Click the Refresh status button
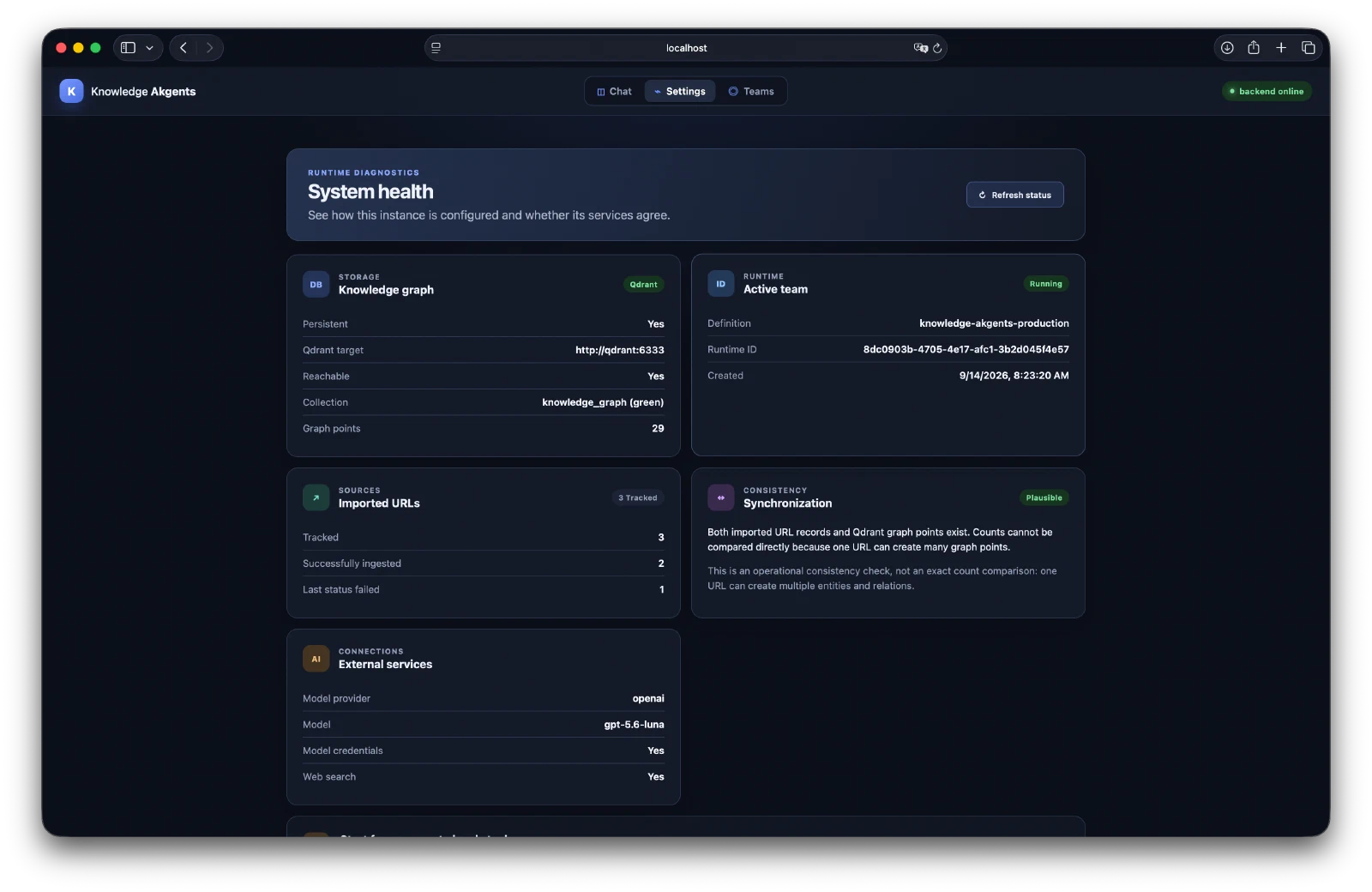Viewport: 1372px width, 892px height. (x=1015, y=195)
